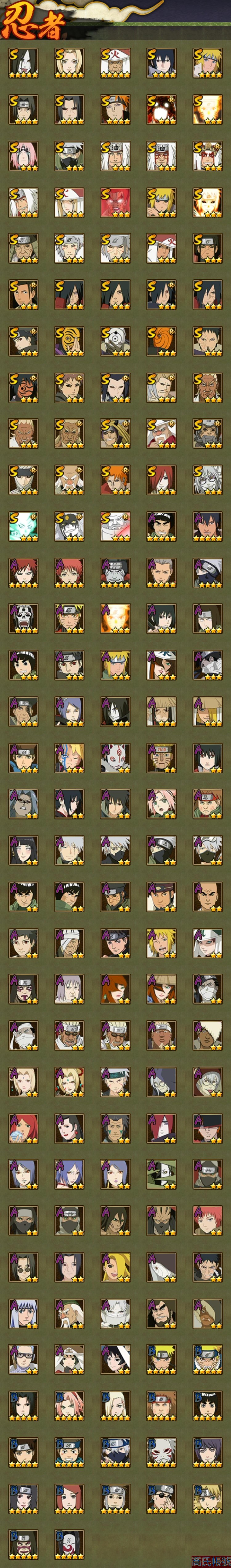Choose the blue shark-faced Kisame icon
Screen dimensions: 231x1568
click(115, 572)
